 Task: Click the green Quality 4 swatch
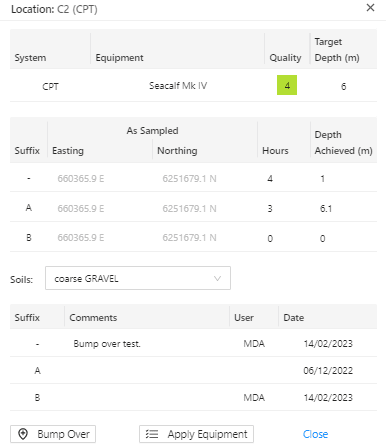287,85
